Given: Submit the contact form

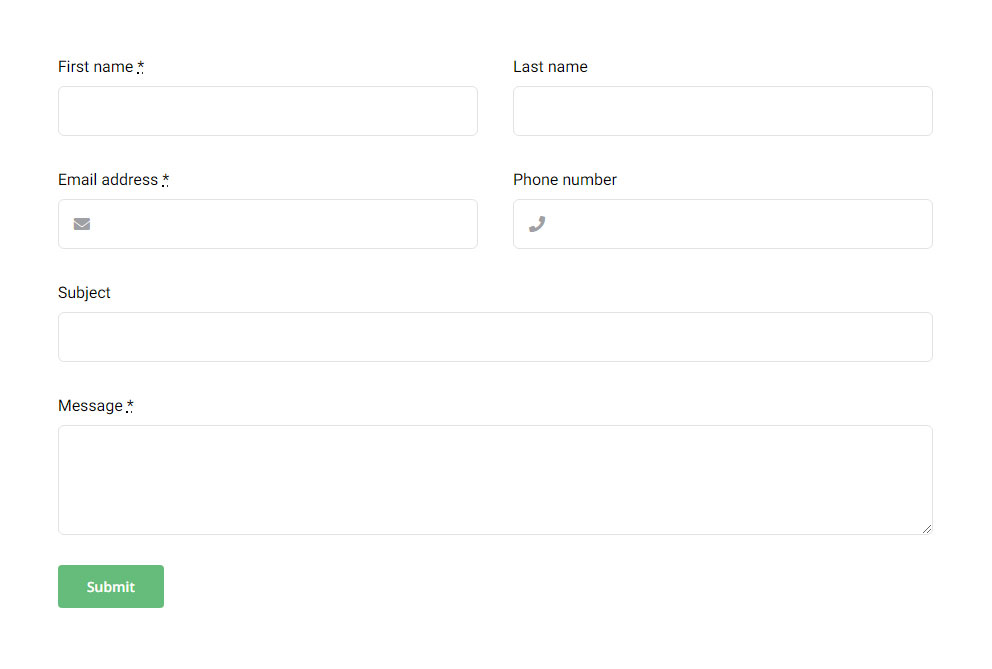Looking at the screenshot, I should pyautogui.click(x=111, y=587).
